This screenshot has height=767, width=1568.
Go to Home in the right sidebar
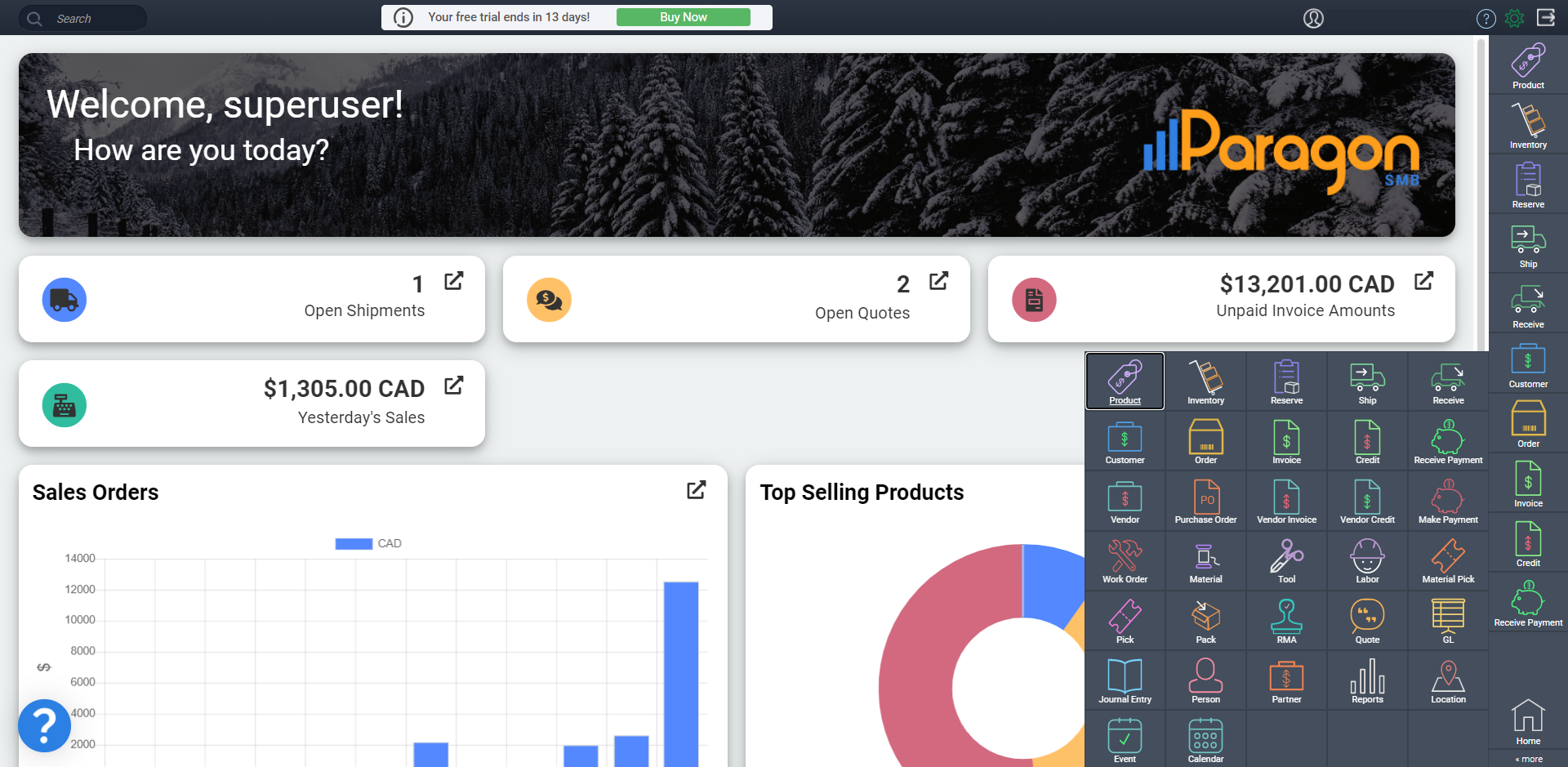tap(1528, 722)
